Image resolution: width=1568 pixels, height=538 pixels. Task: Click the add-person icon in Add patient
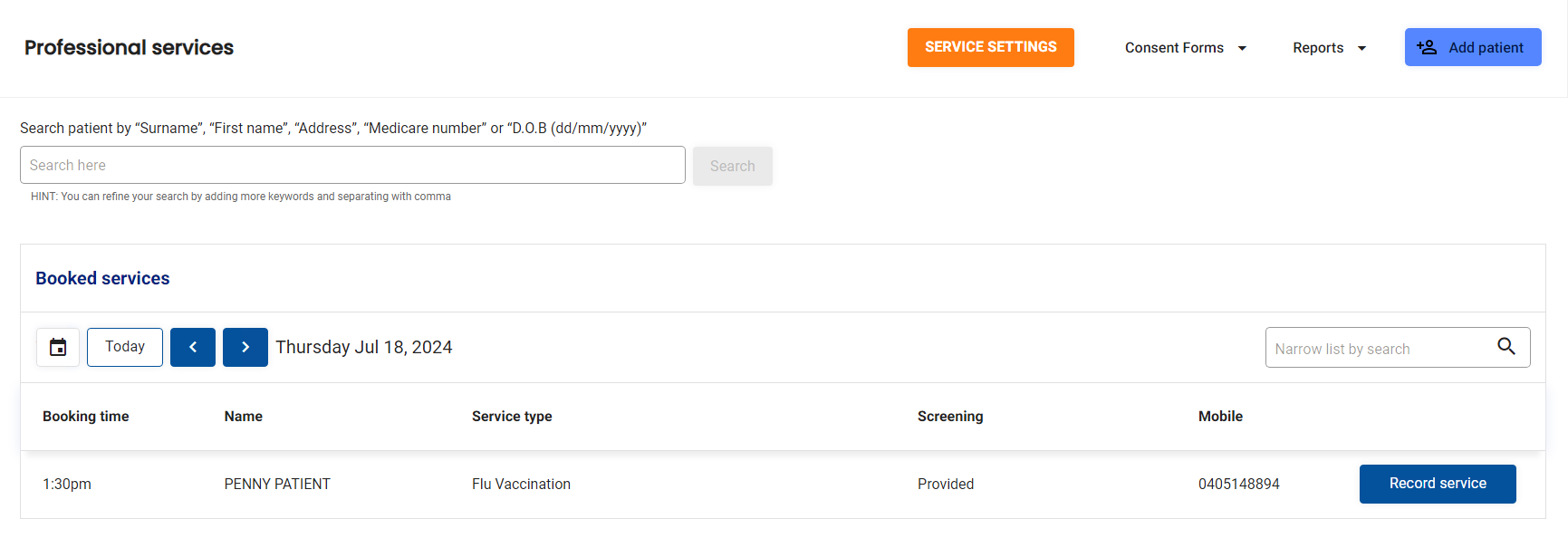coord(1427,47)
